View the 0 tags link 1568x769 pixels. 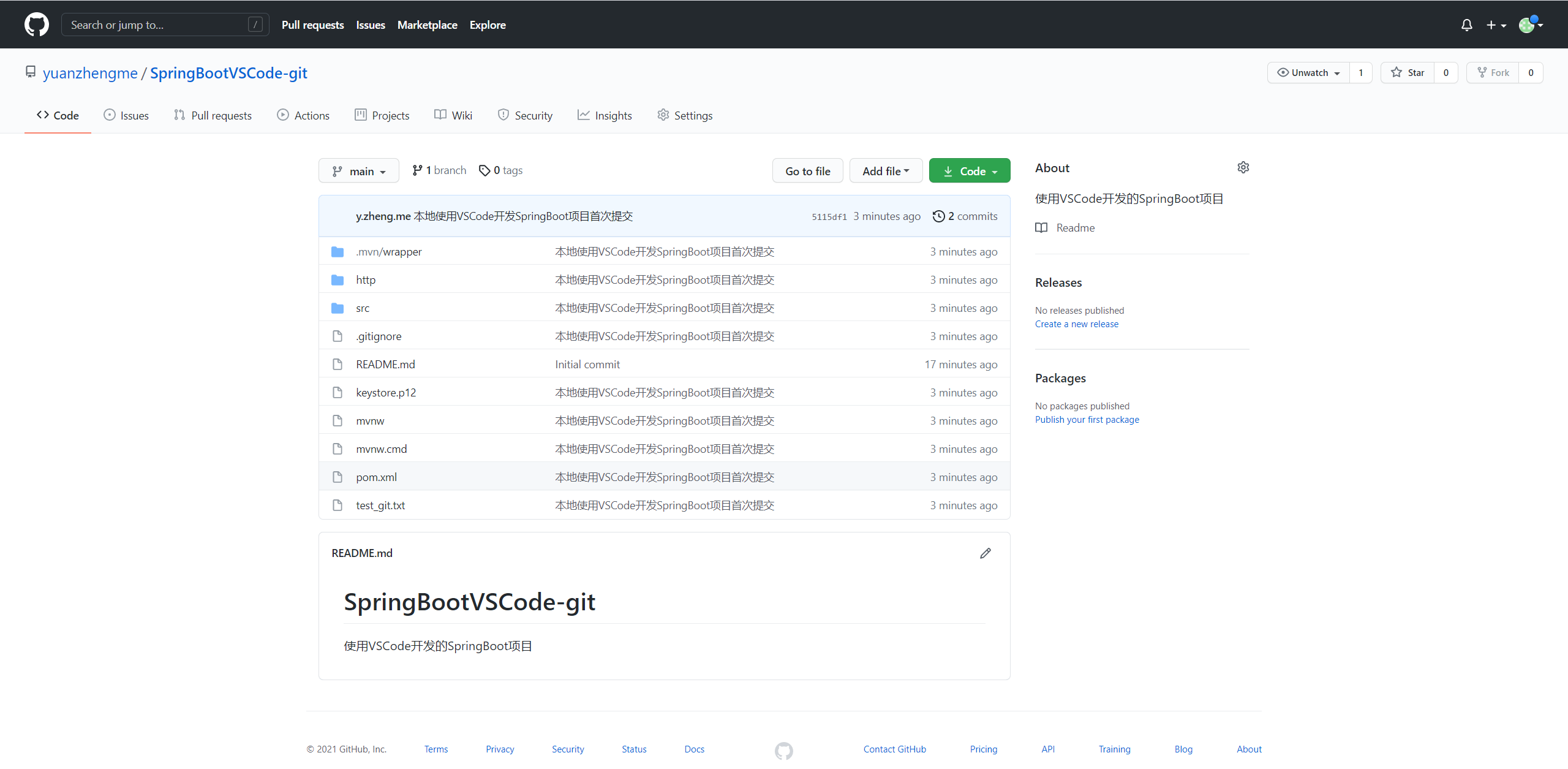coord(501,170)
